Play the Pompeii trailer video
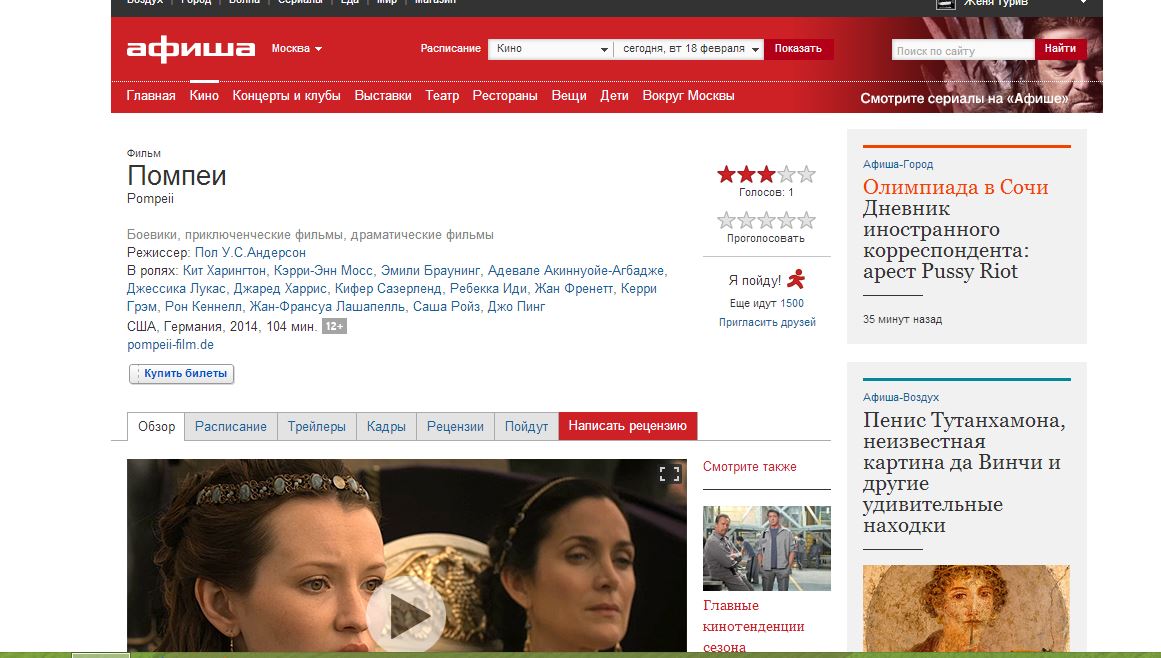Viewport: 1161px width, 658px height. [x=406, y=614]
